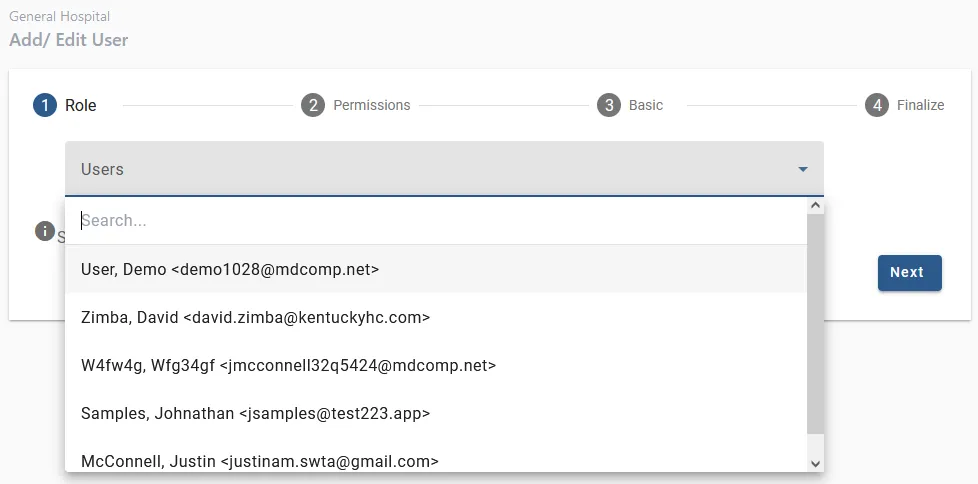Image resolution: width=978 pixels, height=484 pixels.
Task: Click the step 2 Permissions circle icon
Action: point(313,105)
